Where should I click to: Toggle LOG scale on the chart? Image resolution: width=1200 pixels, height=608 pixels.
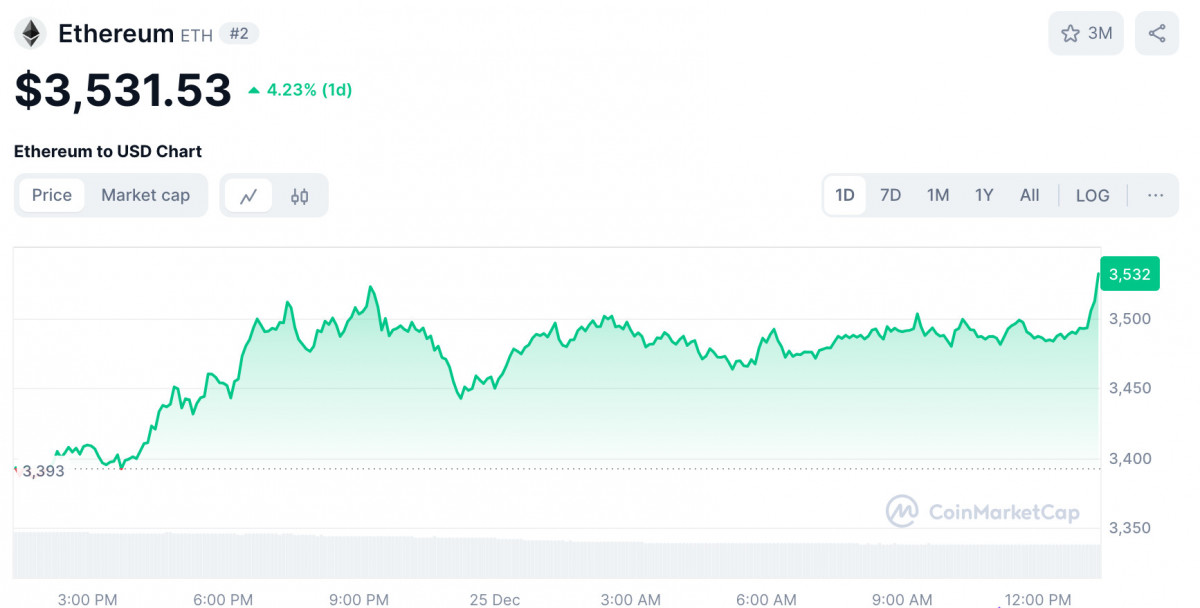[1092, 195]
